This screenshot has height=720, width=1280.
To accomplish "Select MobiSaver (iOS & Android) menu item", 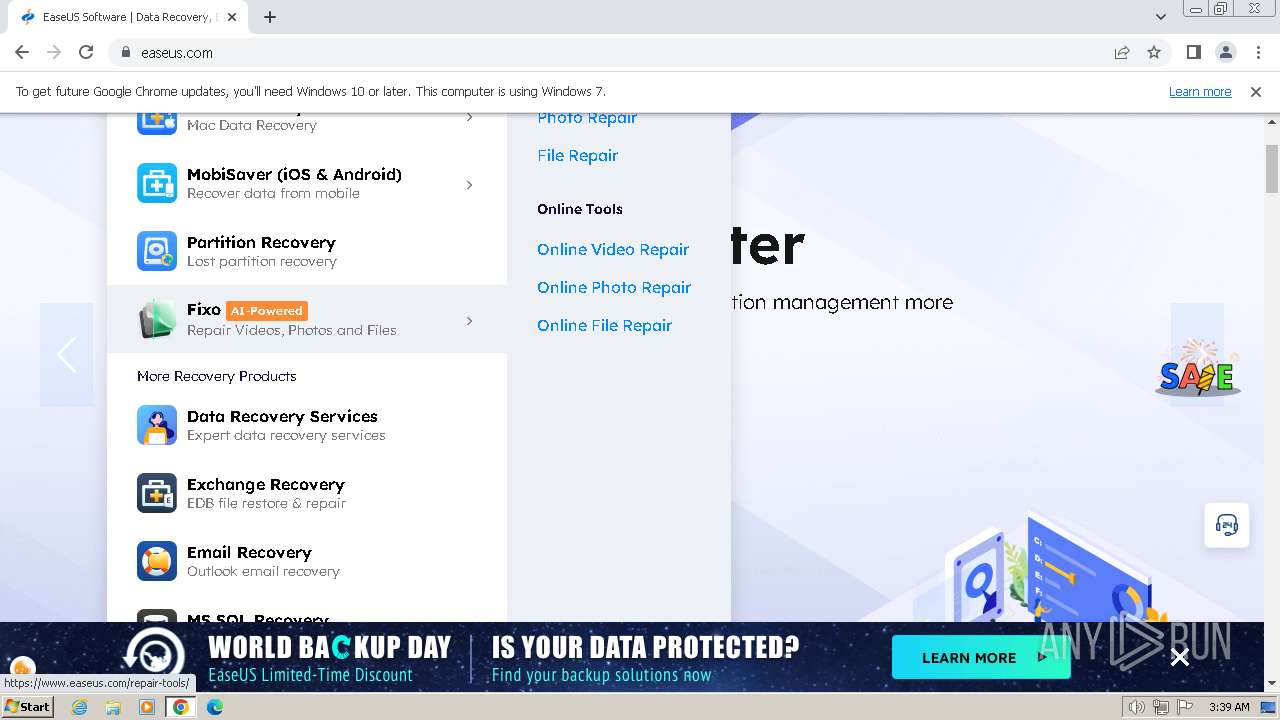I will coord(307,183).
